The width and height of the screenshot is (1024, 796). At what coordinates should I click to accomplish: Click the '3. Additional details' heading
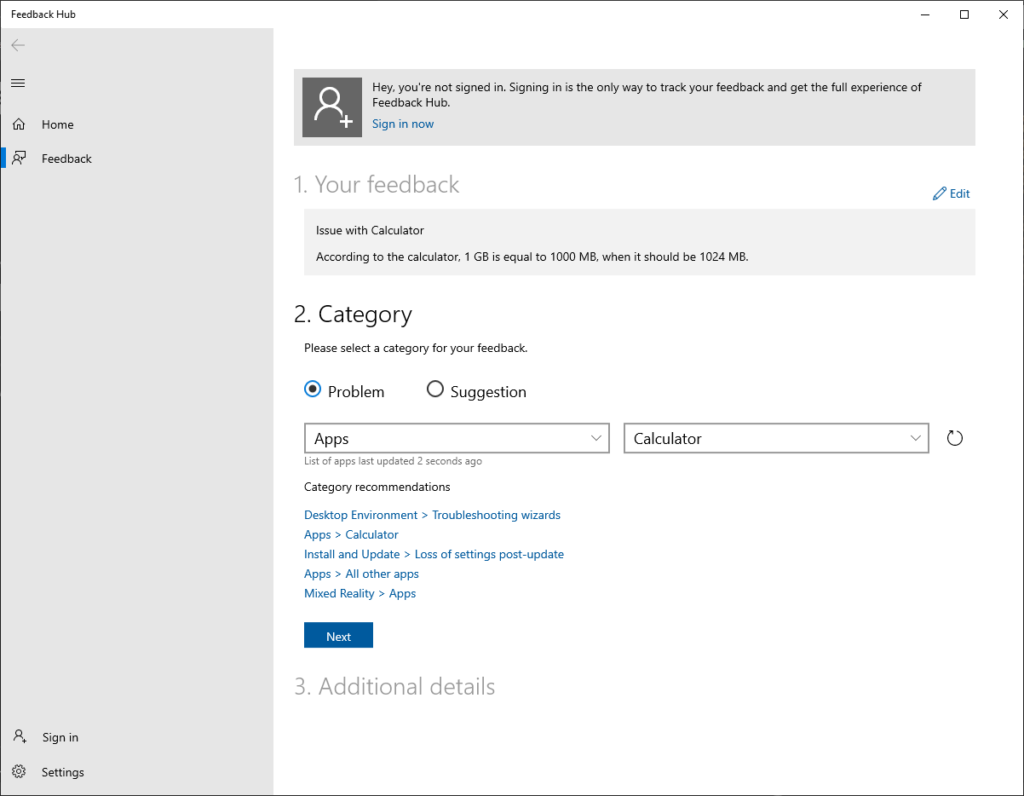click(x=394, y=686)
